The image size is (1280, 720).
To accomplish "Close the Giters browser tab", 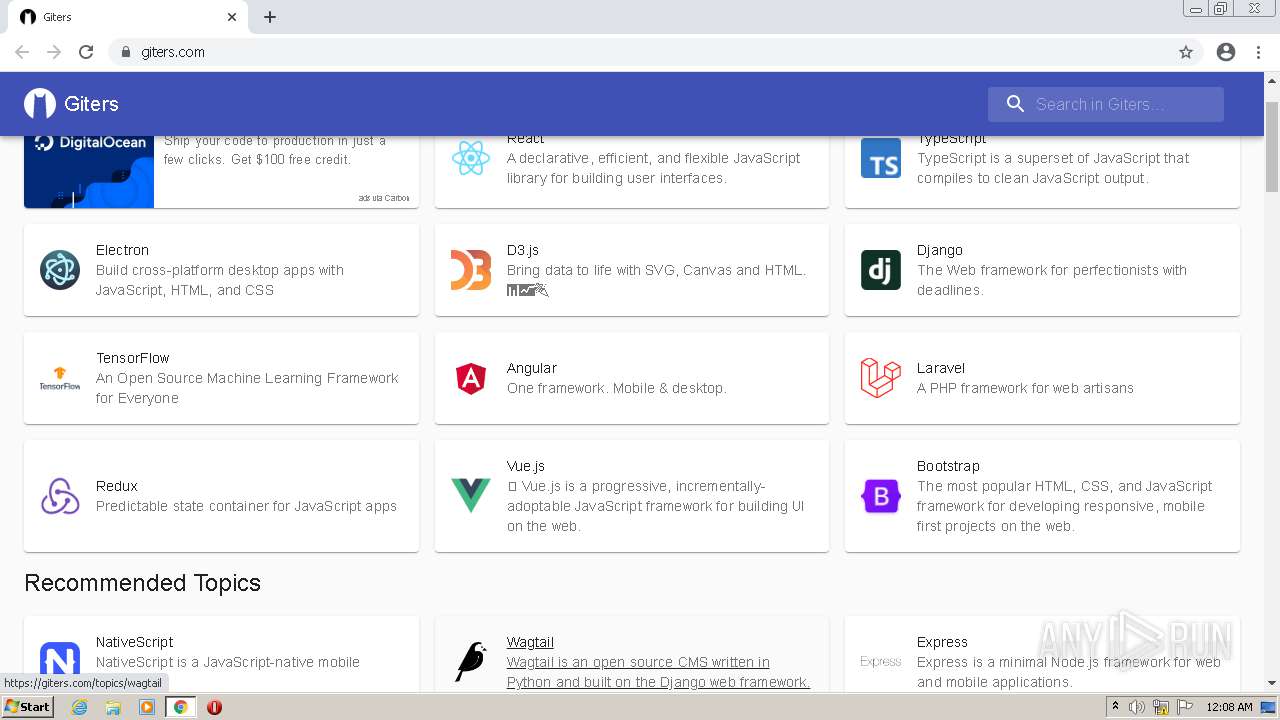I will (x=232, y=17).
